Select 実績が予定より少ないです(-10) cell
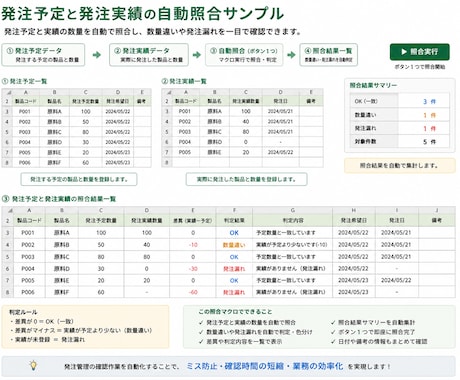The image size is (460, 380). pyautogui.click(x=292, y=245)
